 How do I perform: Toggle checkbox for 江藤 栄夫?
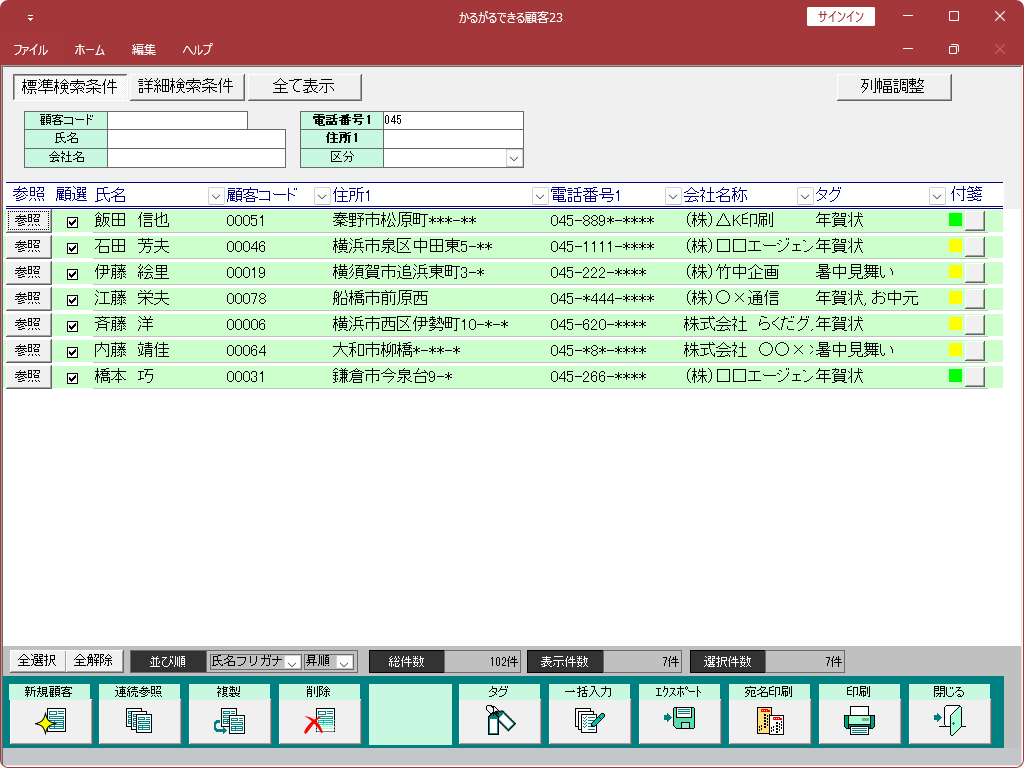[72, 300]
